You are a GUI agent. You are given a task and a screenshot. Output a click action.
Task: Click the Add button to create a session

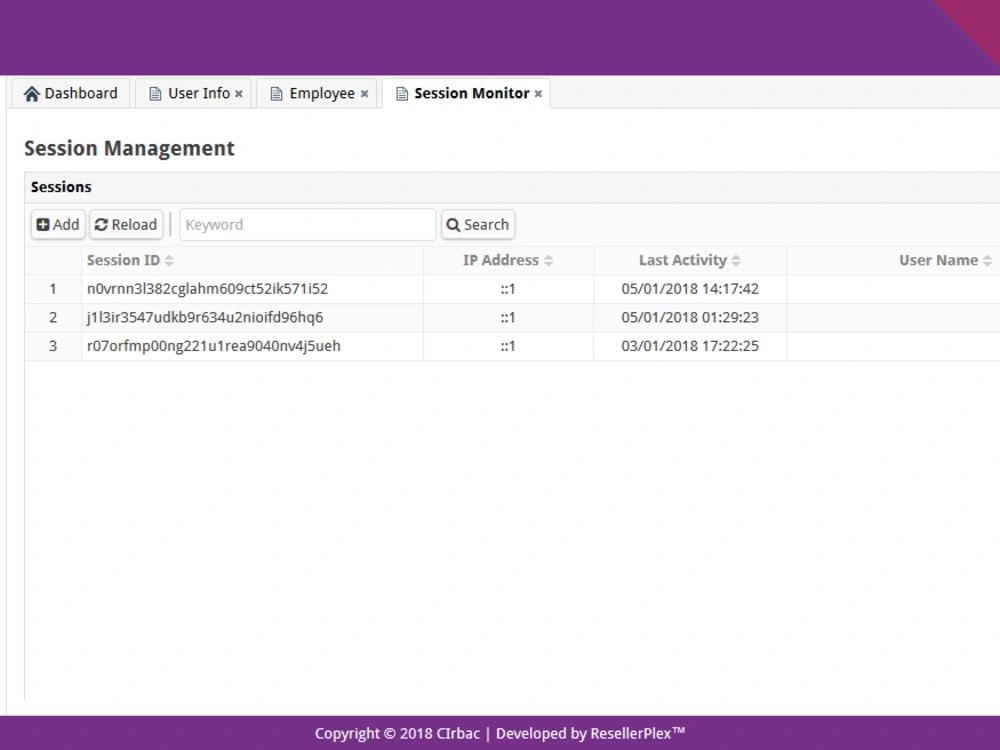57,224
